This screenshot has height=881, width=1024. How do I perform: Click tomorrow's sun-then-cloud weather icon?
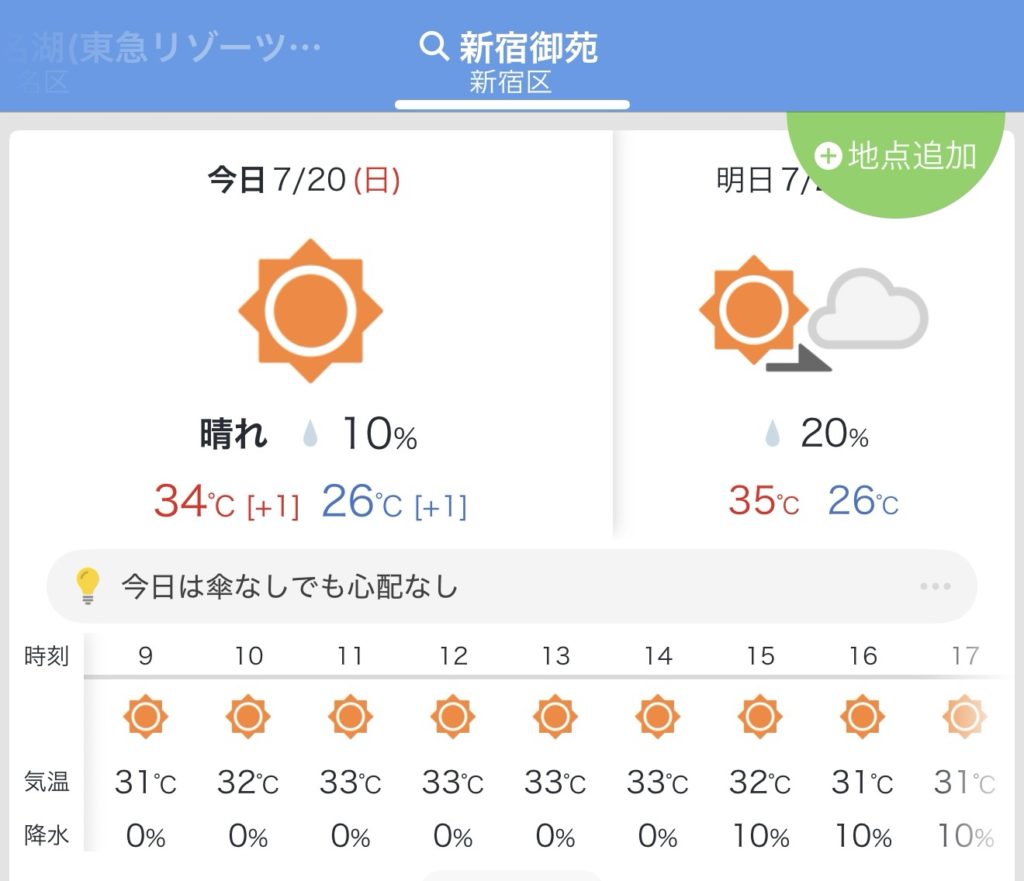[812, 314]
